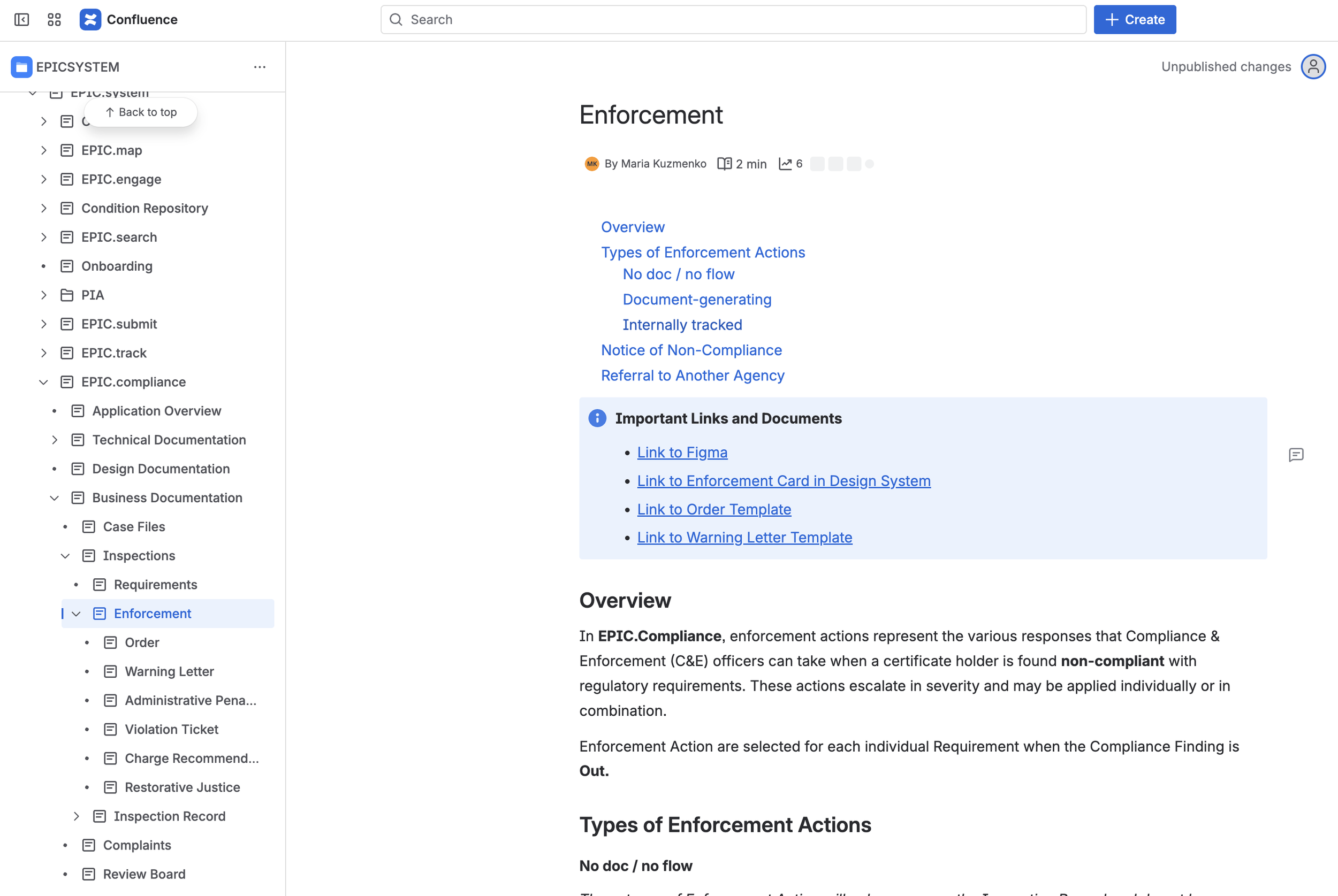Click the PIA folder icon
This screenshot has height=896, width=1338.
[67, 295]
